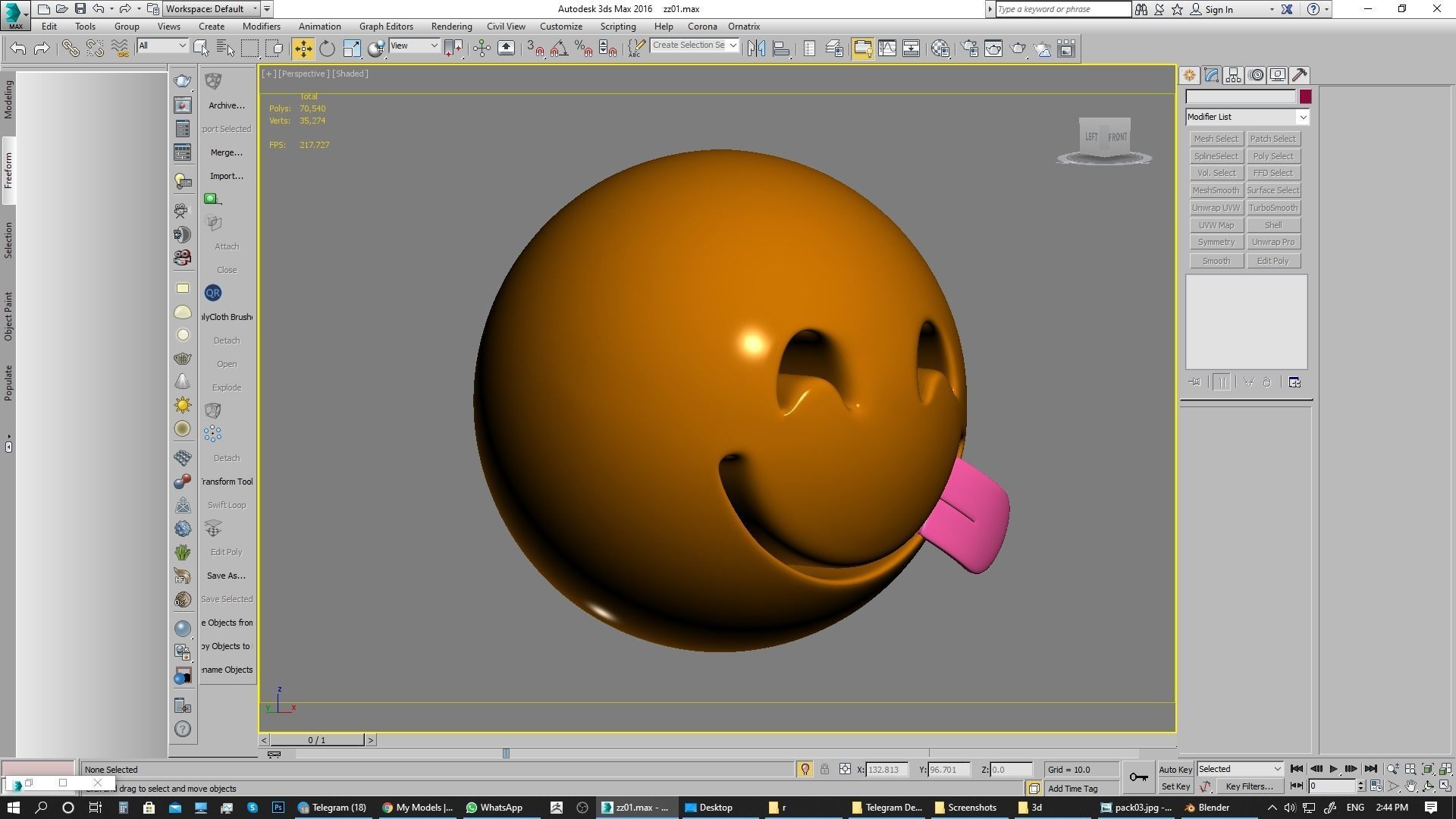This screenshot has height=819, width=1456.
Task: Click the teapot icon in left toolbar
Action: point(183,81)
